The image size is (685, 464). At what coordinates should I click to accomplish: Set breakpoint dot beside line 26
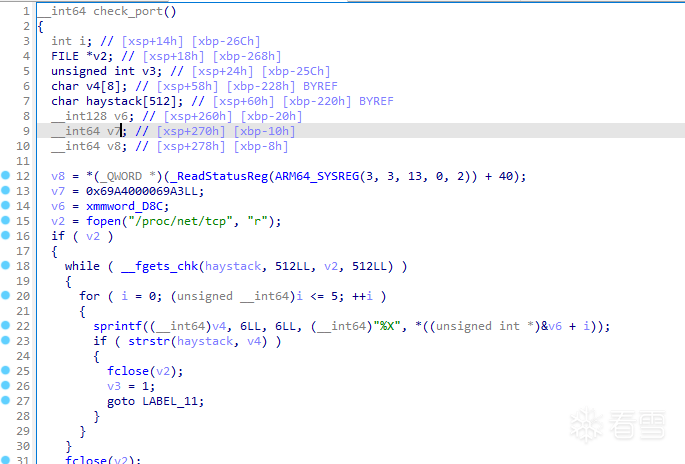5,385
